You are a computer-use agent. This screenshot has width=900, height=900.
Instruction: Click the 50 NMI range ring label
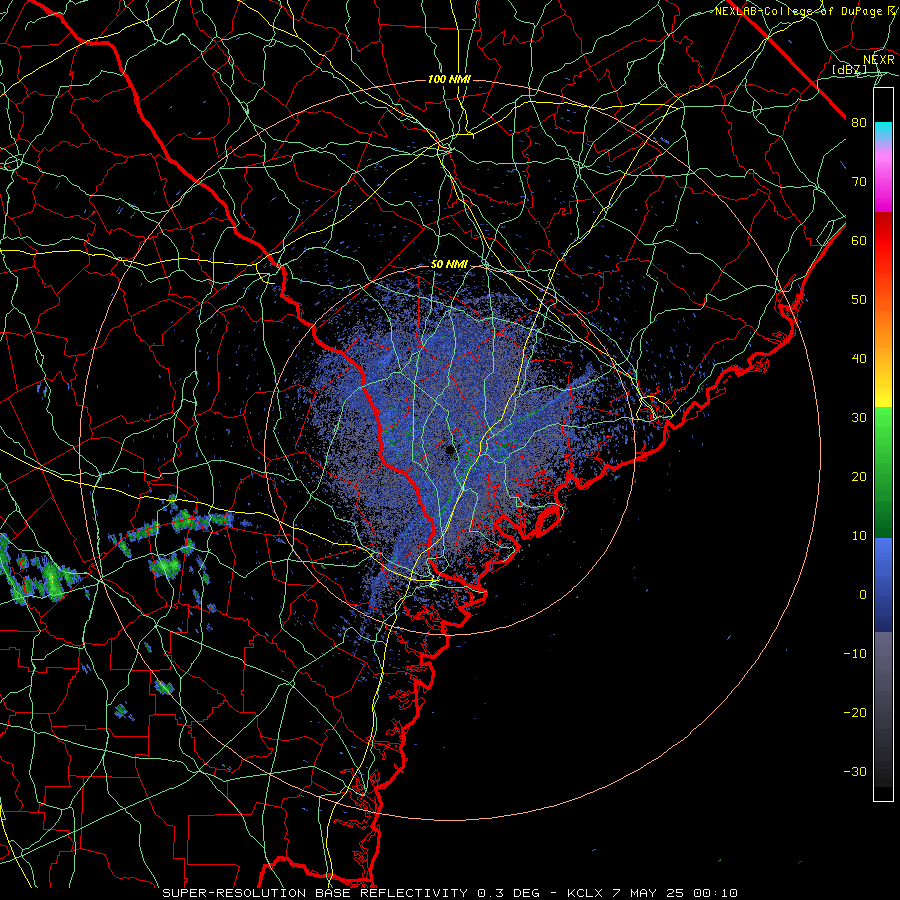[449, 265]
